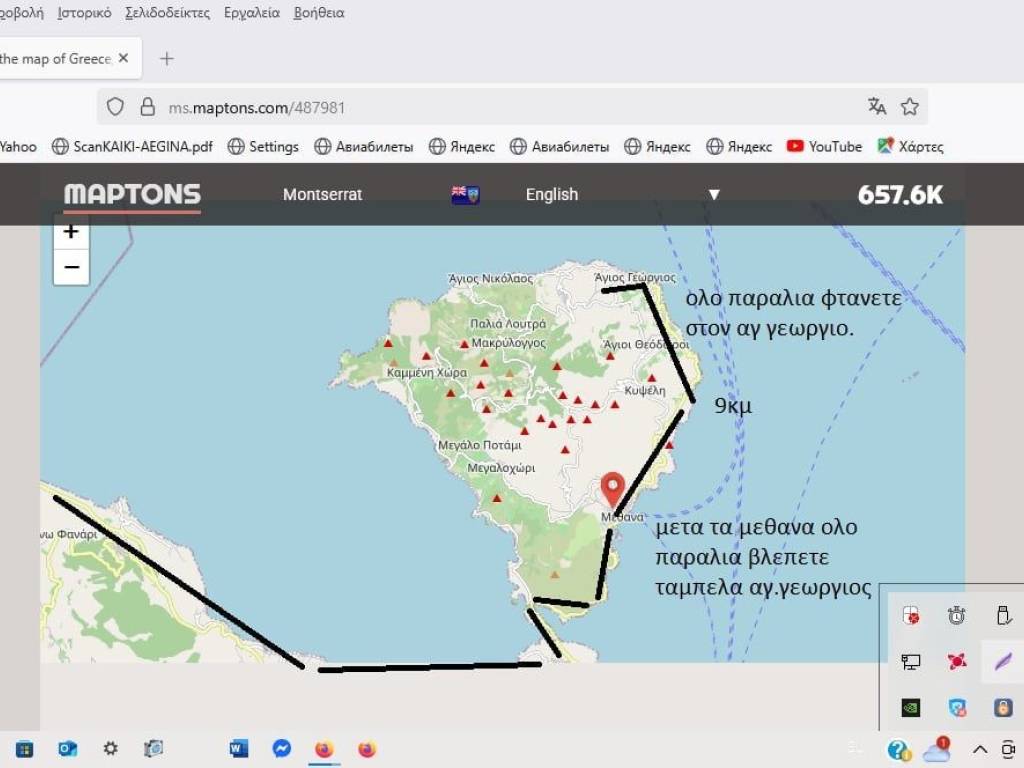Zoom in on the map
The width and height of the screenshot is (1024, 768).
coord(71,232)
